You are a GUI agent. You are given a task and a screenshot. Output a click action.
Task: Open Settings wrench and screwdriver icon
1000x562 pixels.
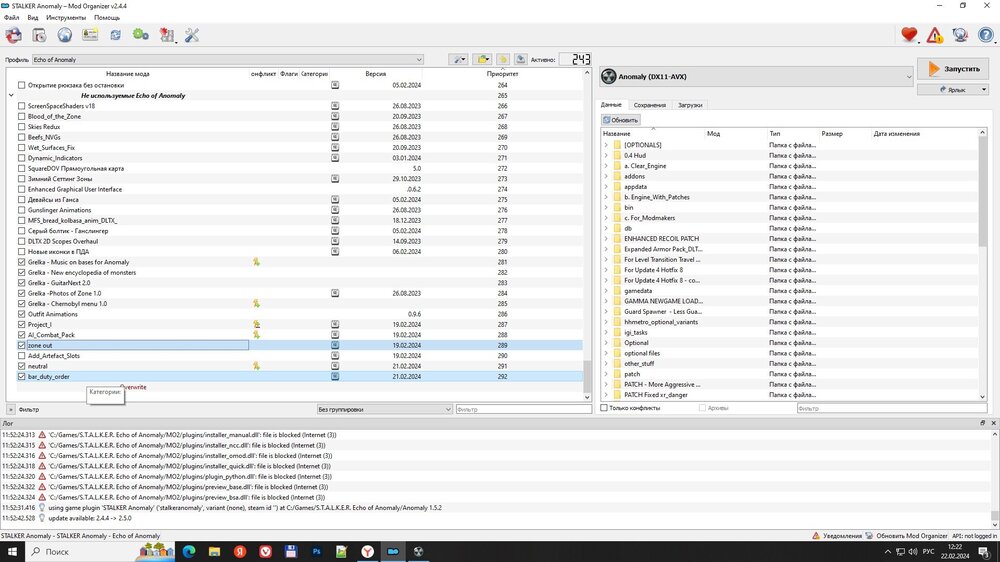click(192, 35)
